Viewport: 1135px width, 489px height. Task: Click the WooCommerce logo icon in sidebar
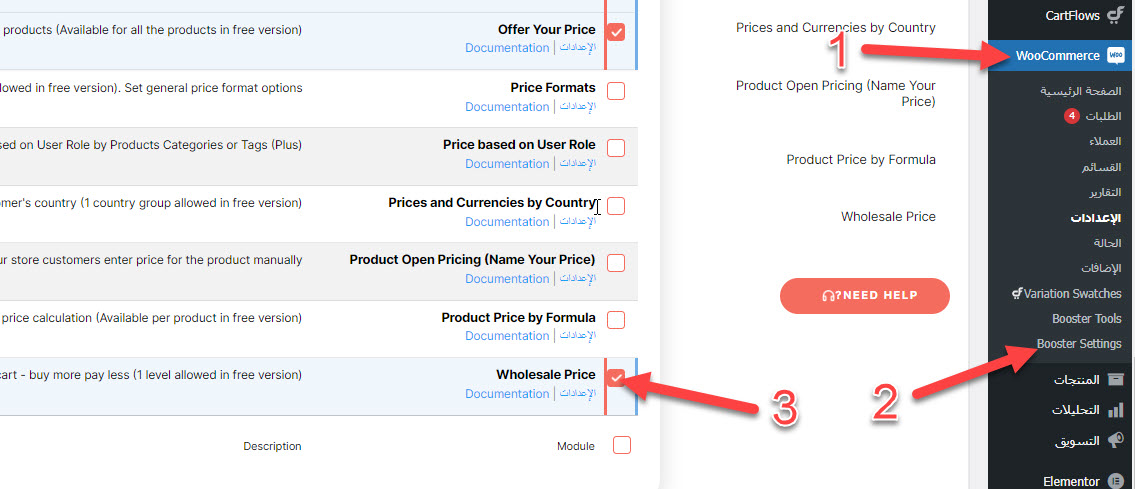click(x=1116, y=56)
